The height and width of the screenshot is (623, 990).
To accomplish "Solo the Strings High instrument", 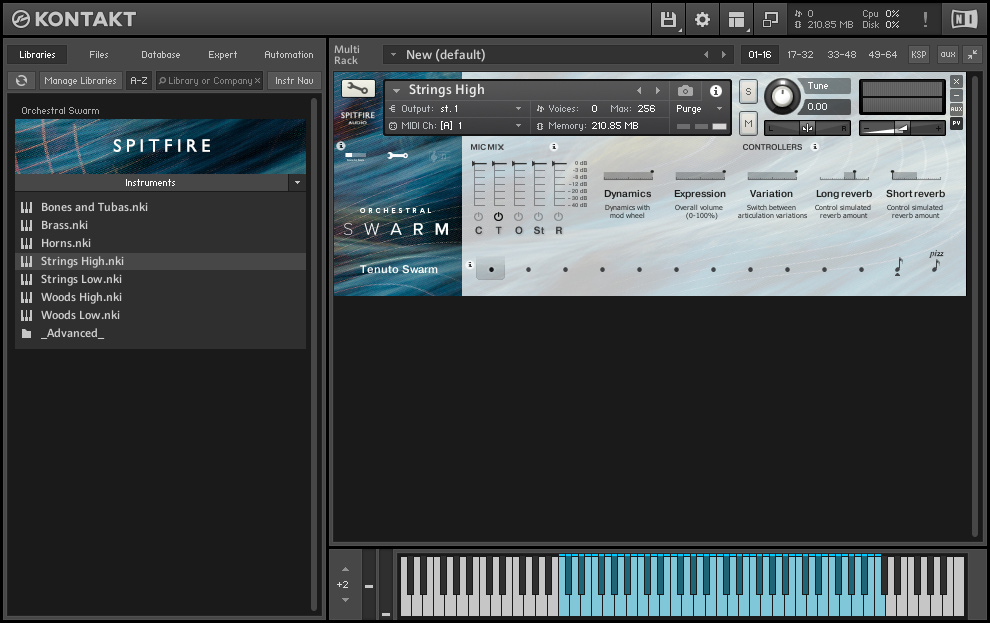I will point(748,92).
